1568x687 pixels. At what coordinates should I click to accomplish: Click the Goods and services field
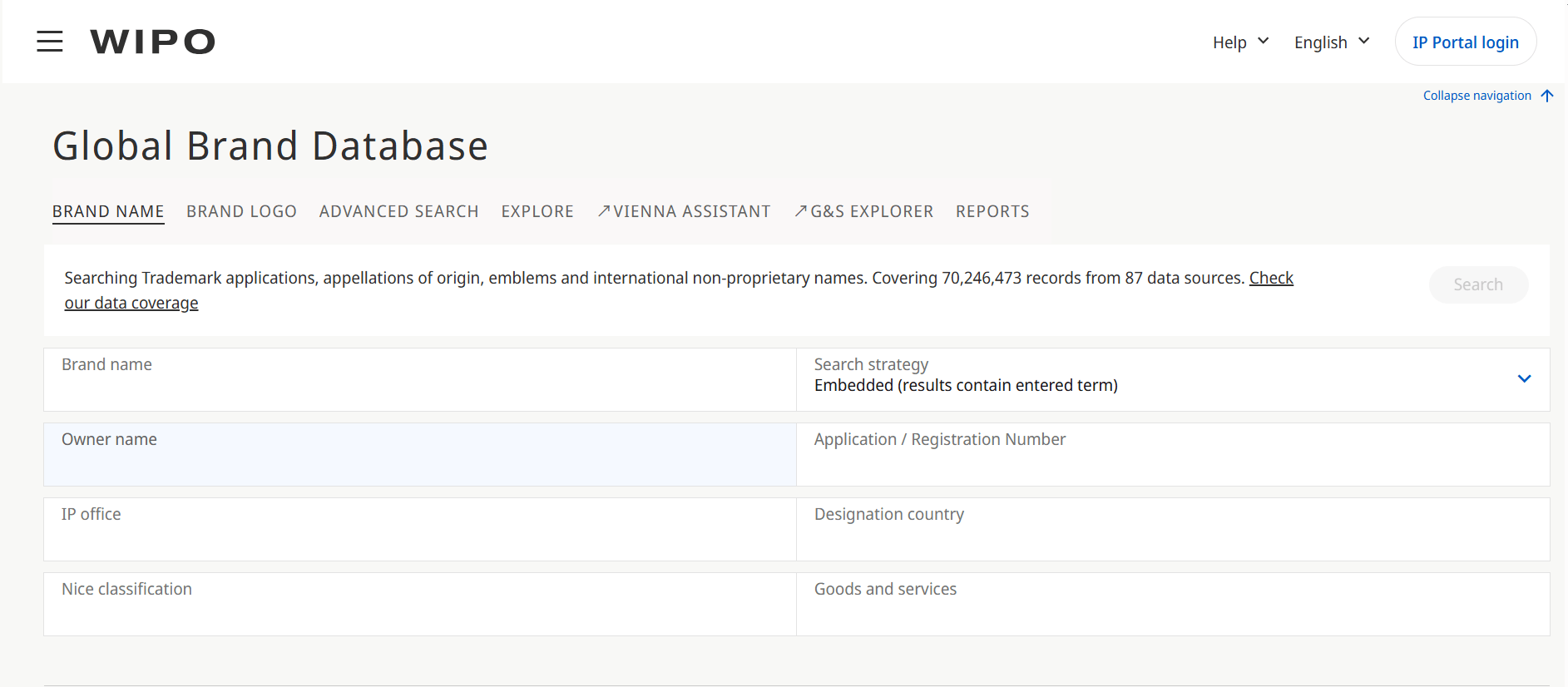pos(1173,604)
